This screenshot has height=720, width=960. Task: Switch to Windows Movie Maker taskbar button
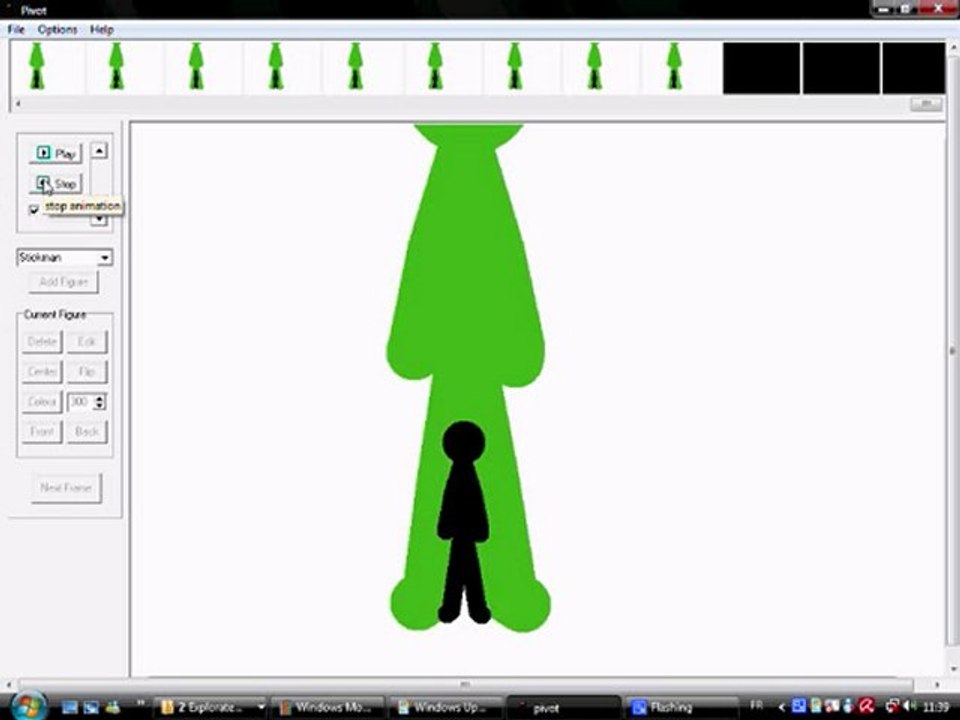[x=328, y=708]
